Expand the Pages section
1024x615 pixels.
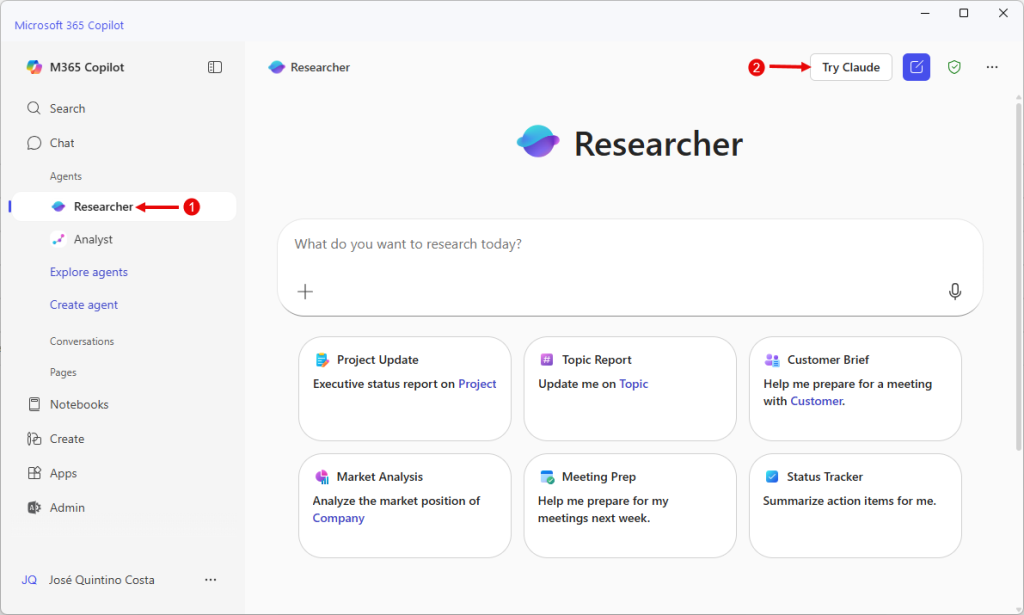click(63, 372)
